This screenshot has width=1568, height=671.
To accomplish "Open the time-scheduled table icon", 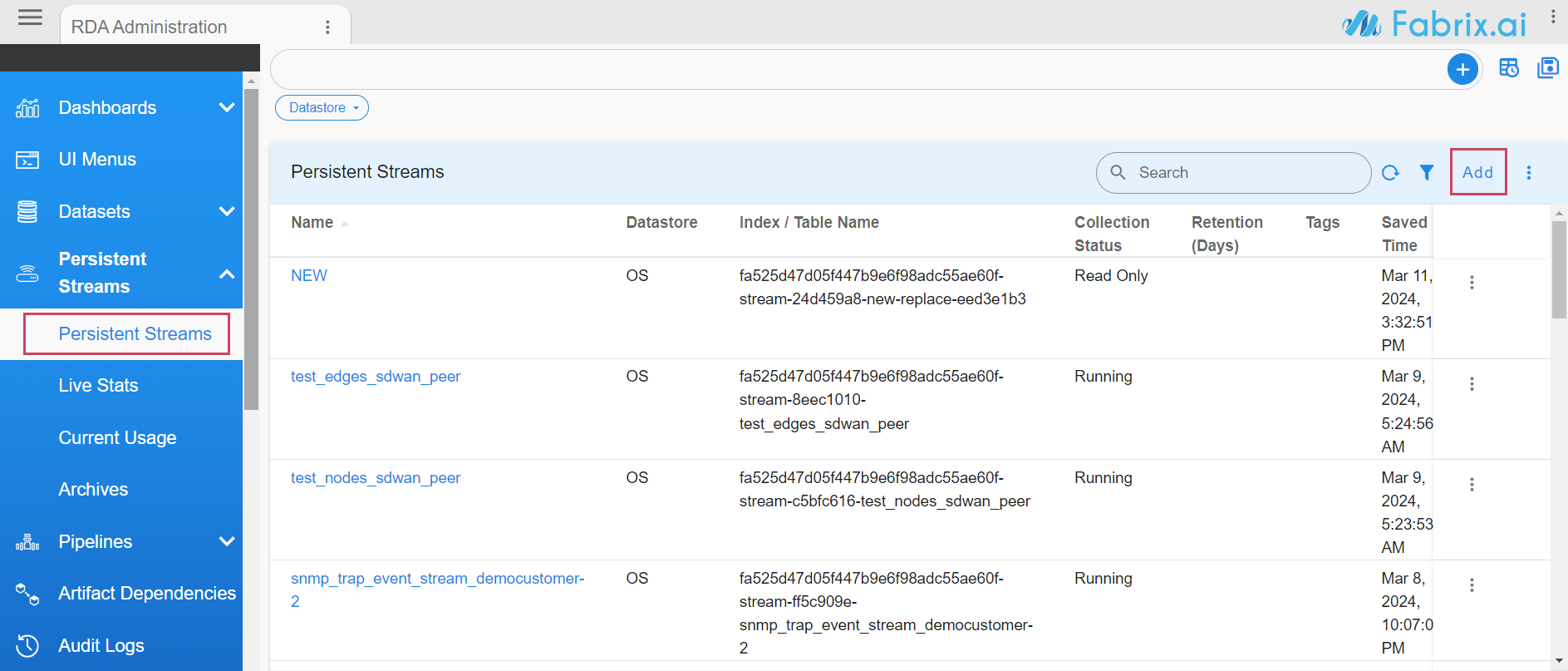I will (1509, 68).
